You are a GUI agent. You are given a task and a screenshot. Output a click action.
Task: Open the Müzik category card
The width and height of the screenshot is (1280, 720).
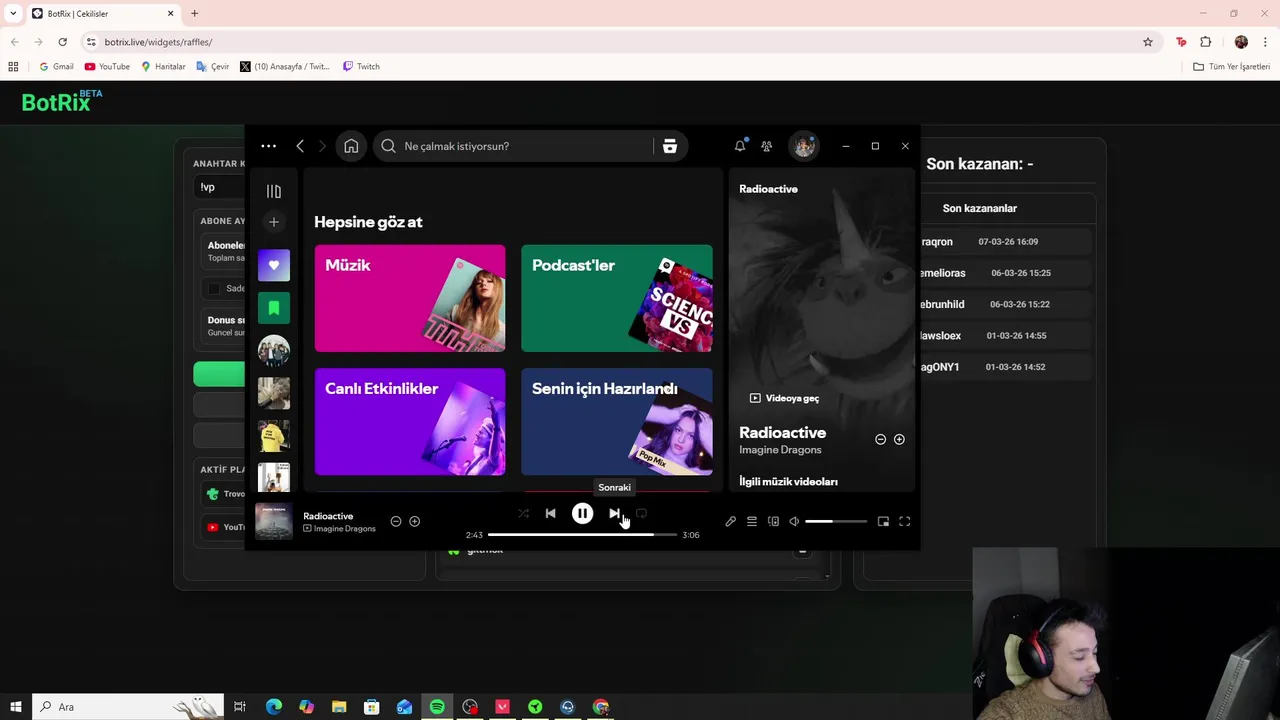410,298
